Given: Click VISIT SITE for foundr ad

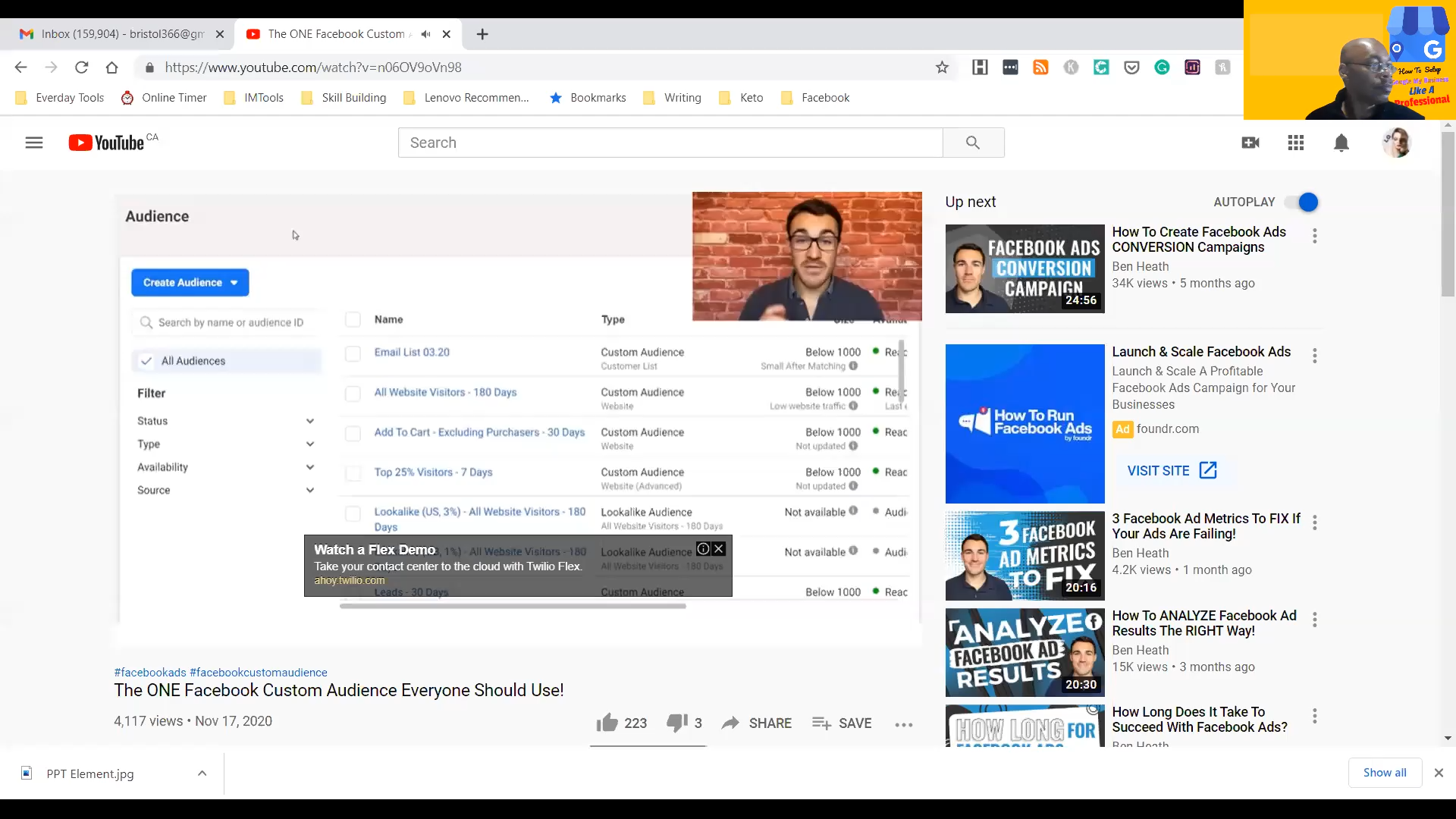Looking at the screenshot, I should pos(1172,470).
